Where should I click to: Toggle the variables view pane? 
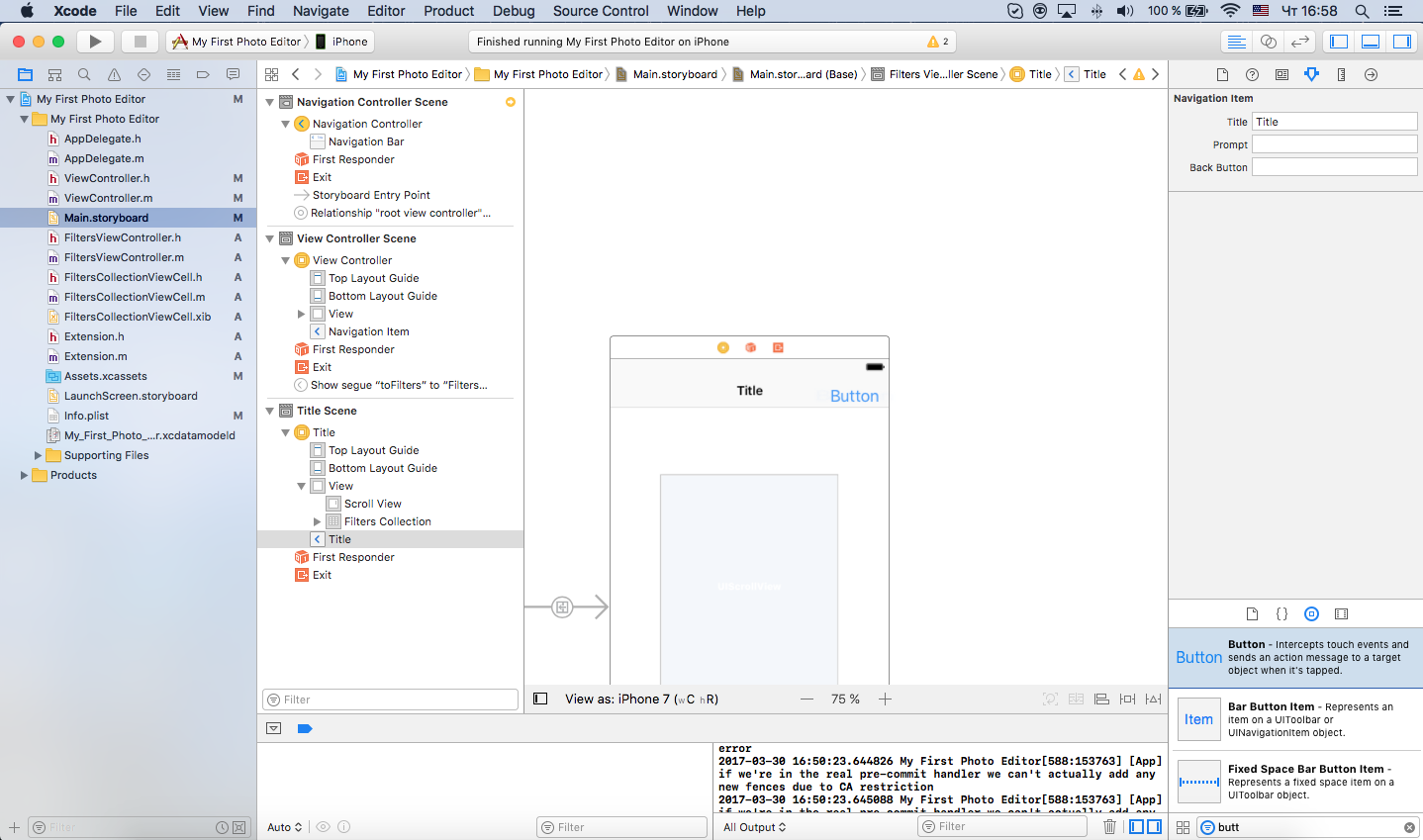click(x=1136, y=826)
